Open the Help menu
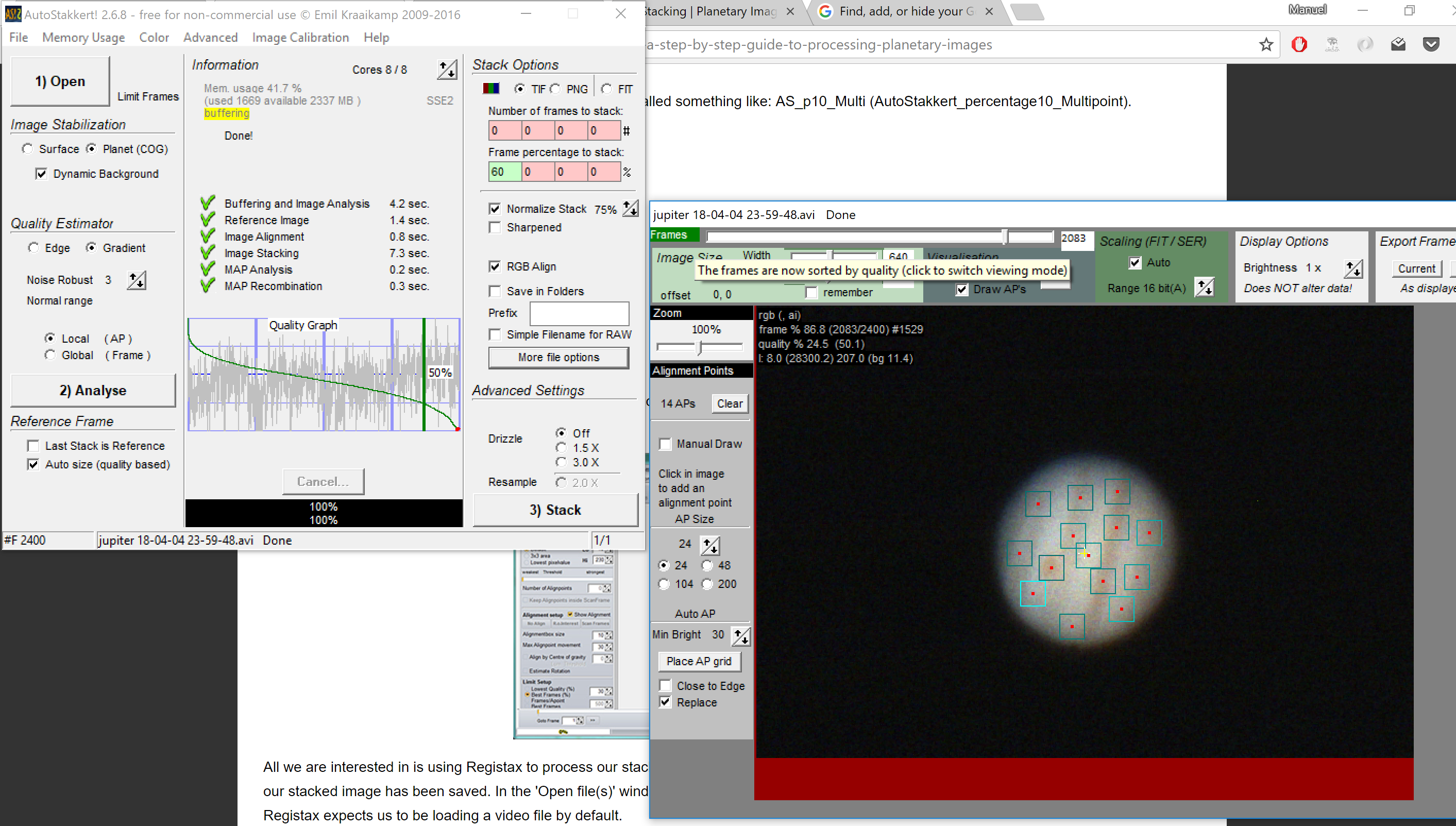This screenshot has height=826, width=1456. (376, 38)
